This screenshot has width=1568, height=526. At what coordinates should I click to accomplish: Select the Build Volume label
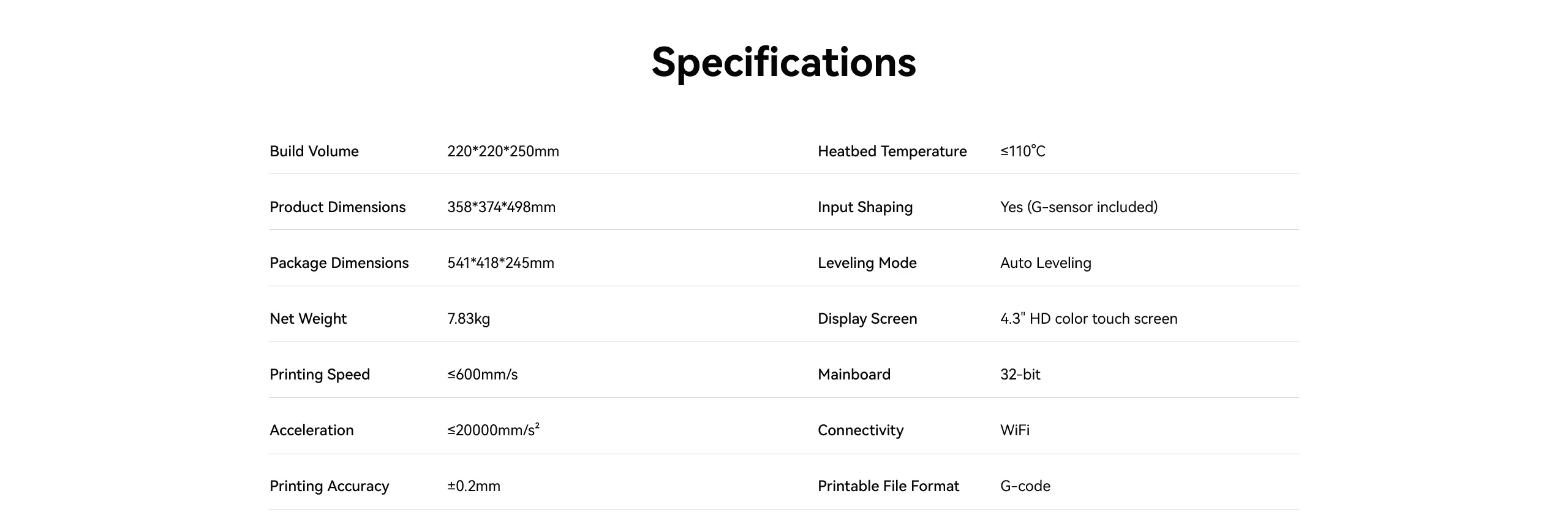click(x=314, y=151)
